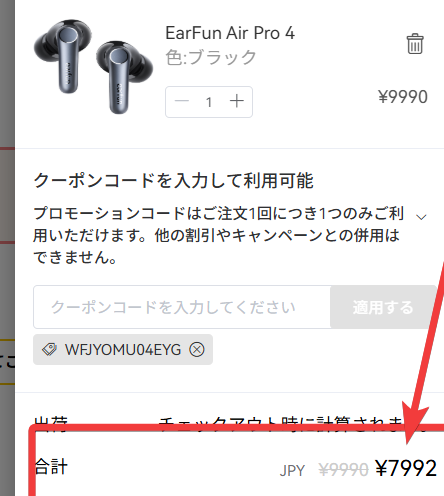
Task: Click the 色:ブラック color label
Action: pyautogui.click(x=211, y=57)
